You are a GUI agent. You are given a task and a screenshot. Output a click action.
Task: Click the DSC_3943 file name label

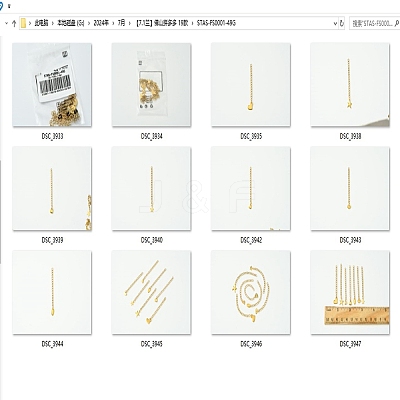point(350,240)
